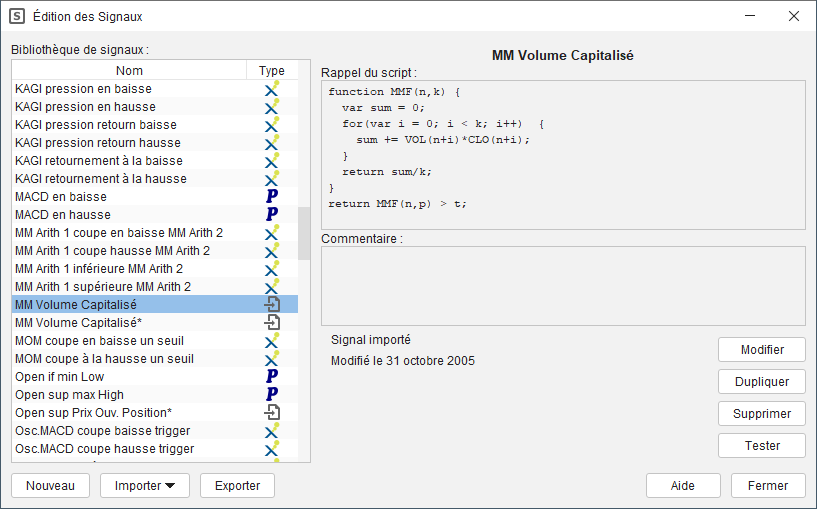817x509 pixels.
Task: Delete the signal using Supprimer
Action: [x=761, y=414]
